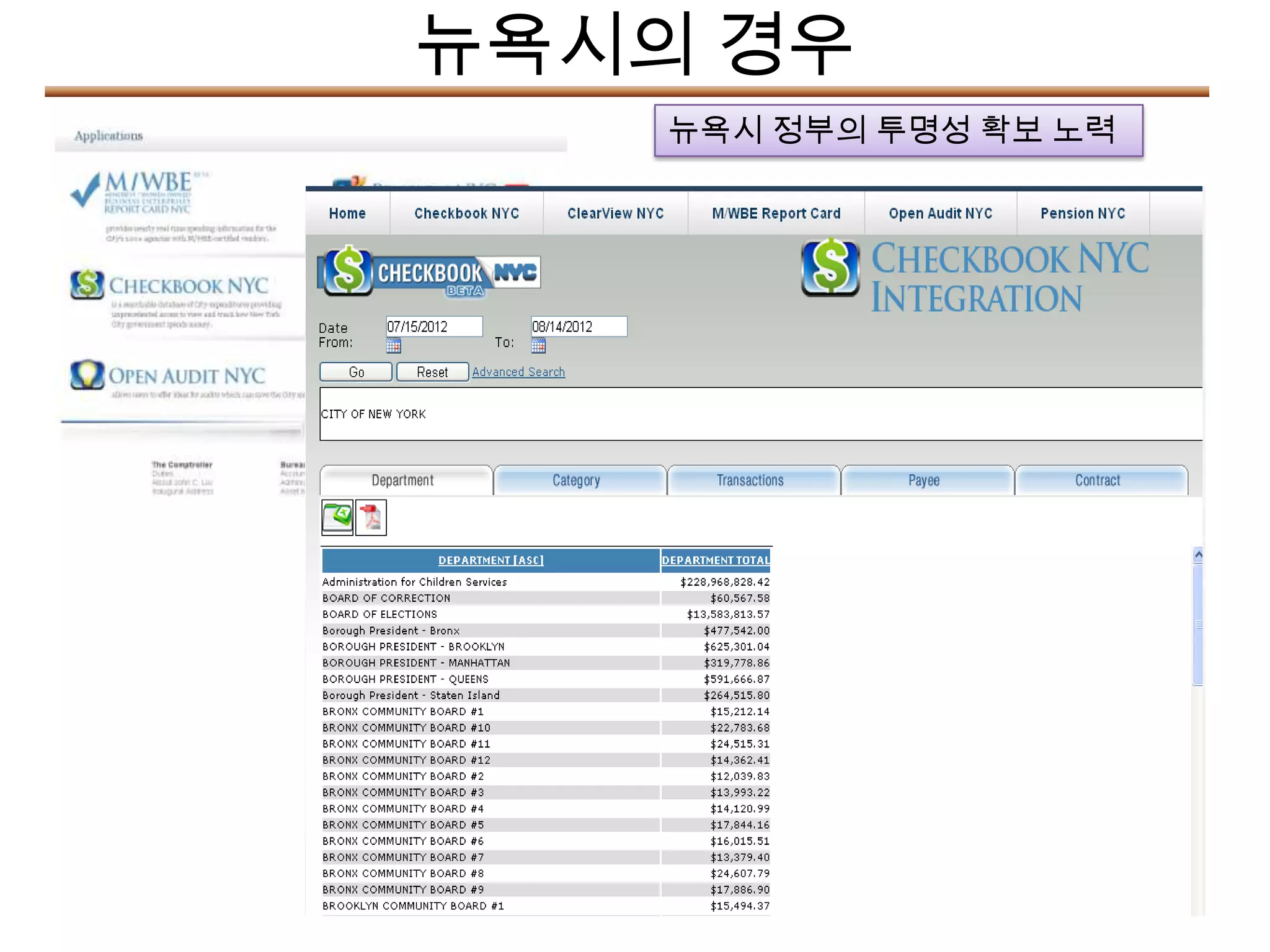
Task: Sort by the DEPARTMENT [ASC] column header
Action: 491,560
